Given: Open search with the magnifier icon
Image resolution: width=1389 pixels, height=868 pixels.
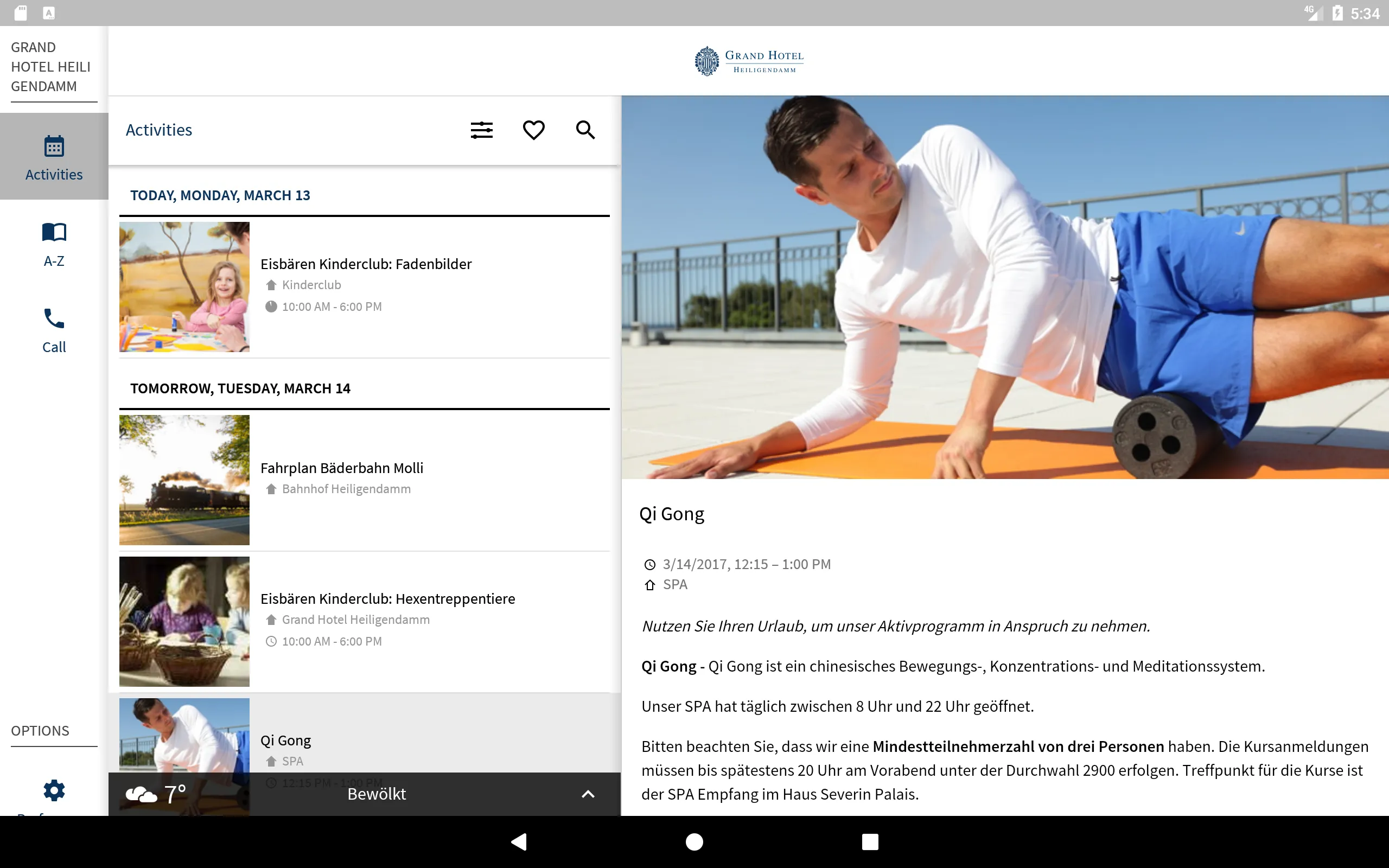Looking at the screenshot, I should 585,130.
